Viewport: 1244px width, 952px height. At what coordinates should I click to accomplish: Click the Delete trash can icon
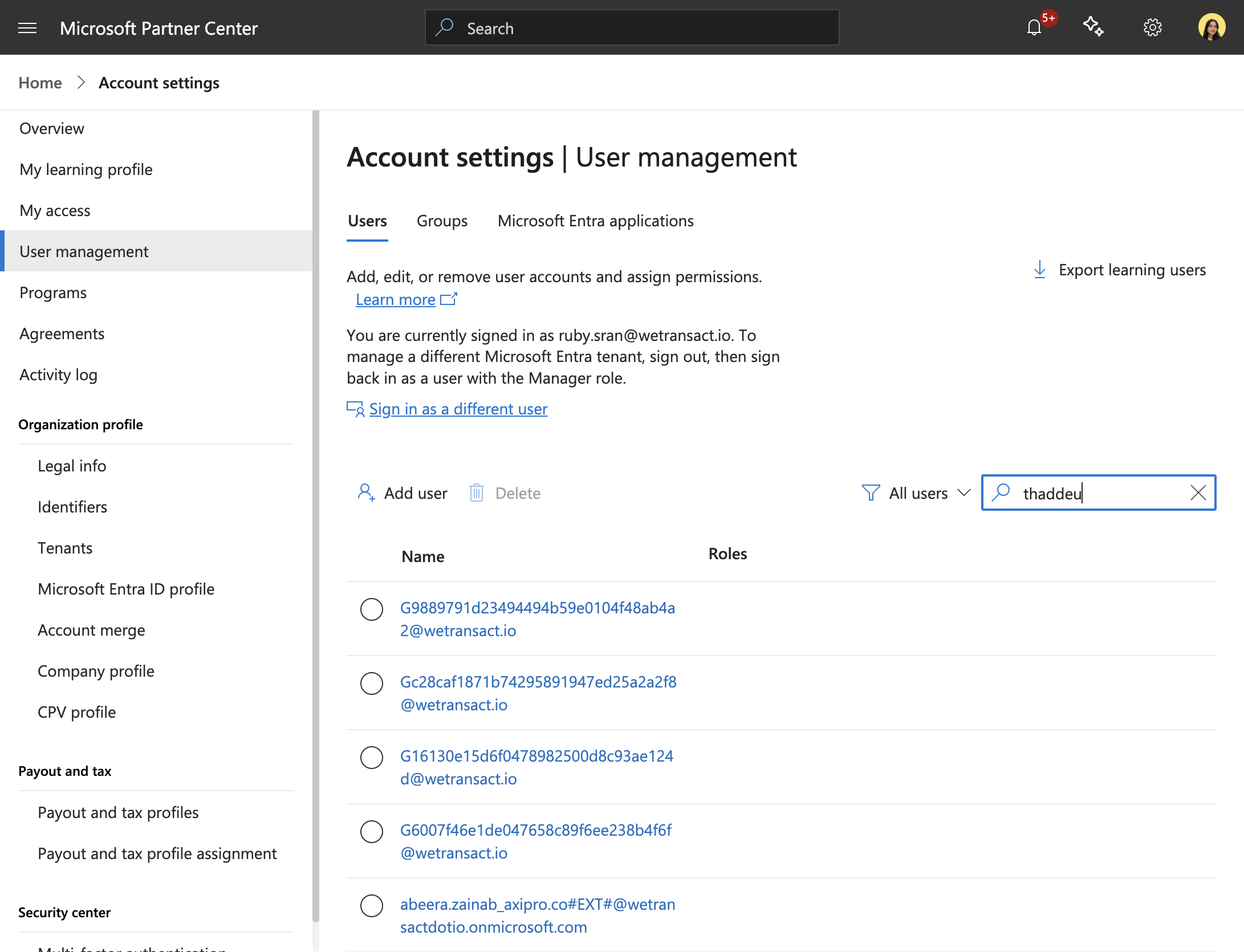click(477, 493)
